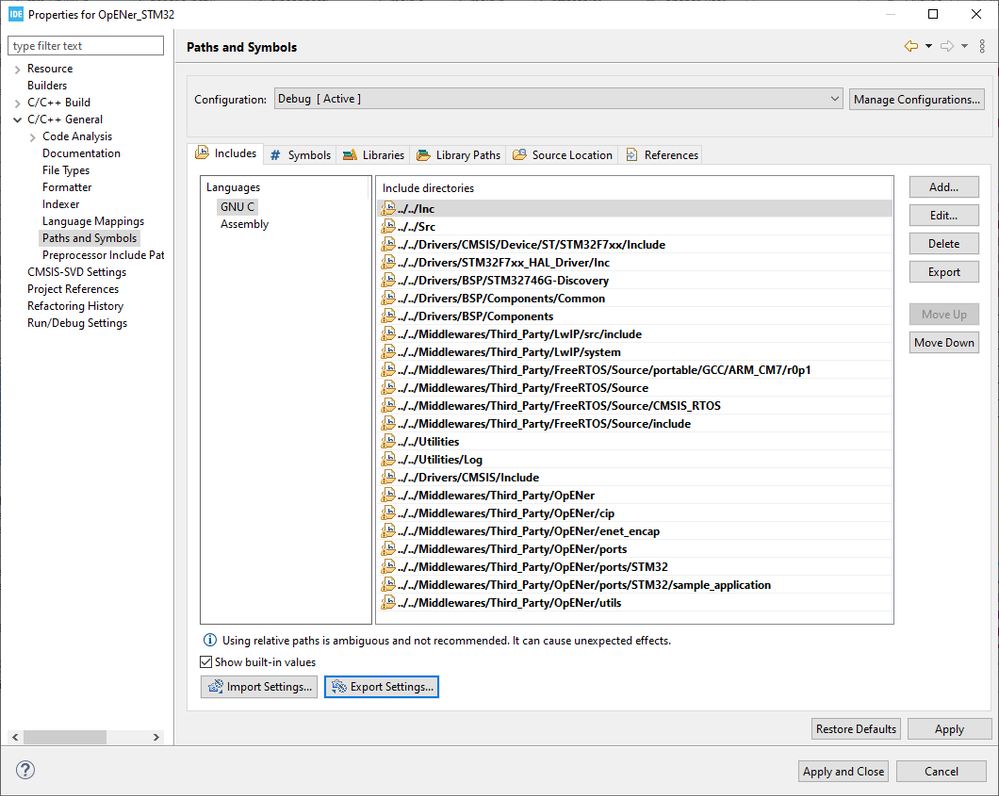Select Refactoring History in the tree
The image size is (999, 796).
pos(75,306)
